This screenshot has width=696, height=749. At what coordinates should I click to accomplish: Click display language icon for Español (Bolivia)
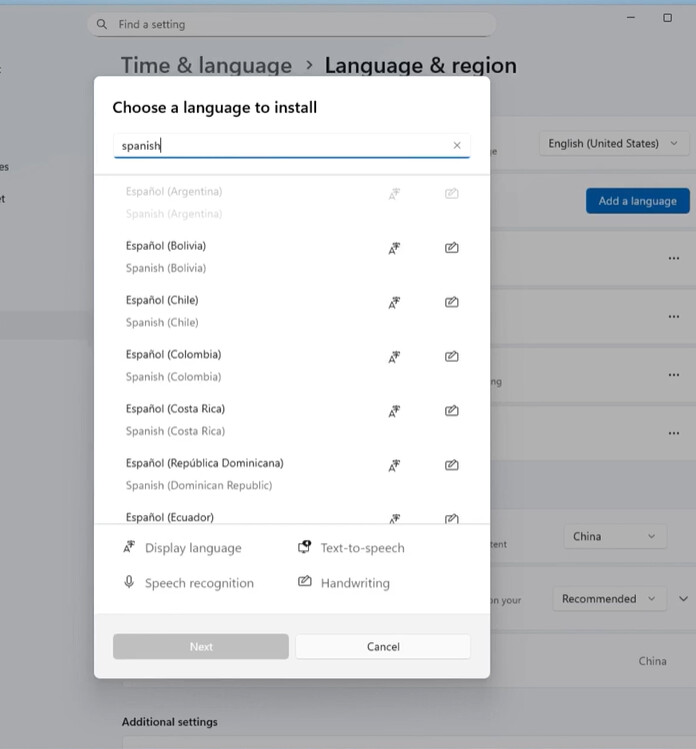point(394,248)
